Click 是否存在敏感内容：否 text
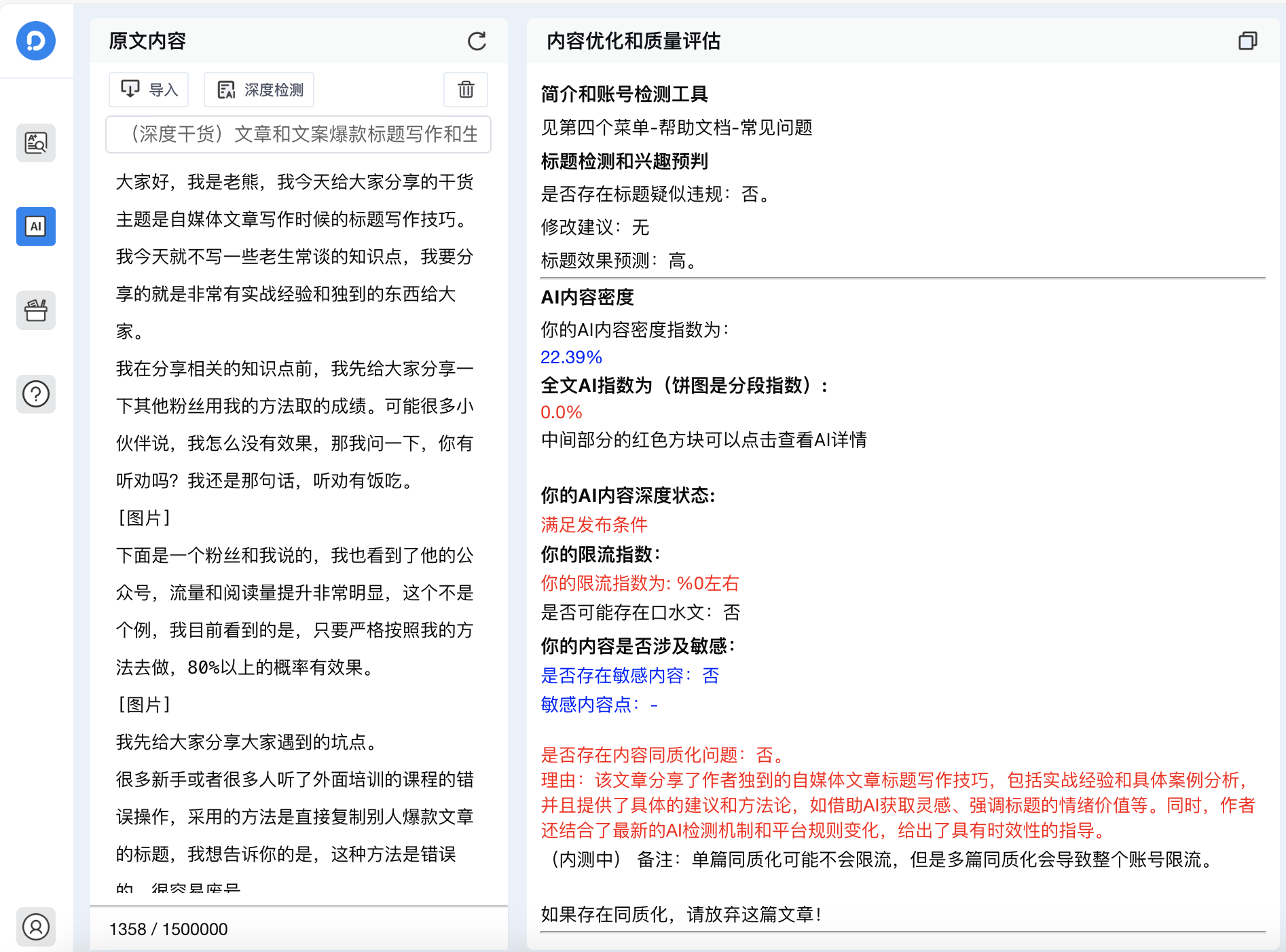The width and height of the screenshot is (1286, 952). pos(629,675)
